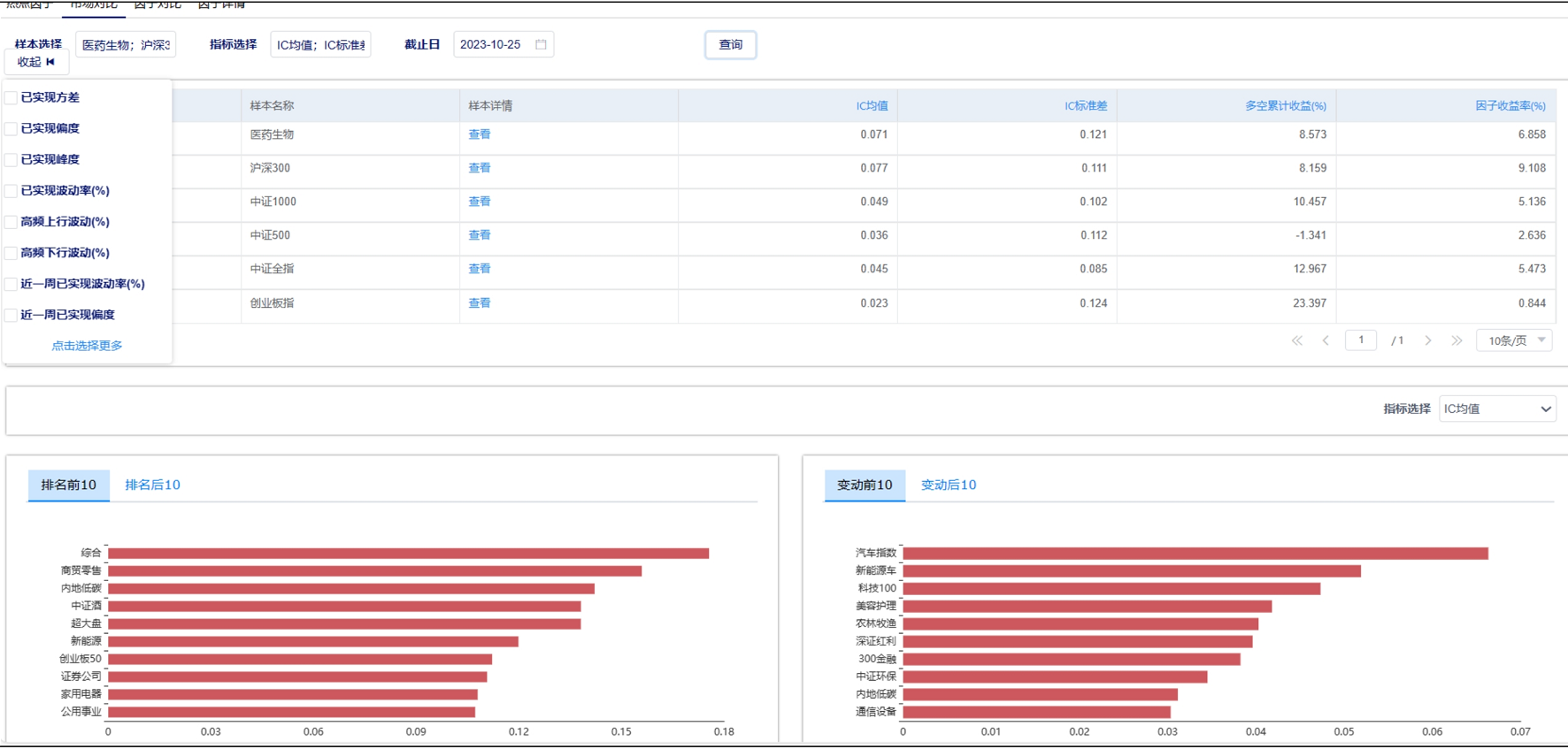Check the 高频下行波动(%) checkbox
The width and height of the screenshot is (1568, 749).
pos(11,252)
